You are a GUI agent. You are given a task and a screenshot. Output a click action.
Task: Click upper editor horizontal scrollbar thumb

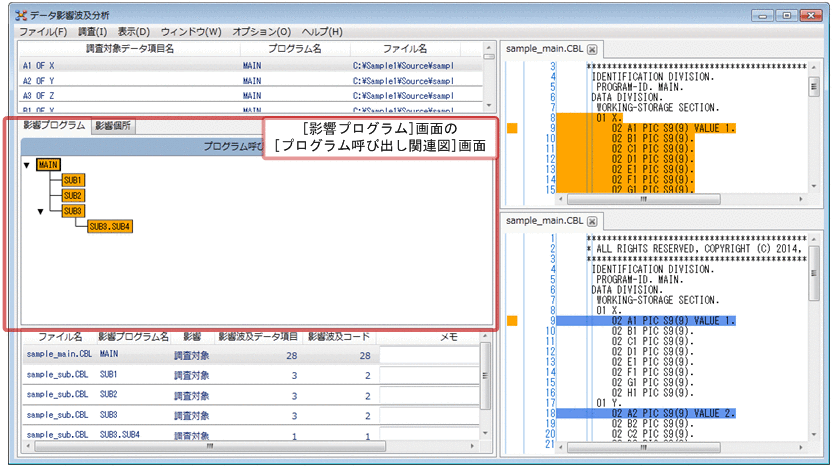(x=643, y=199)
